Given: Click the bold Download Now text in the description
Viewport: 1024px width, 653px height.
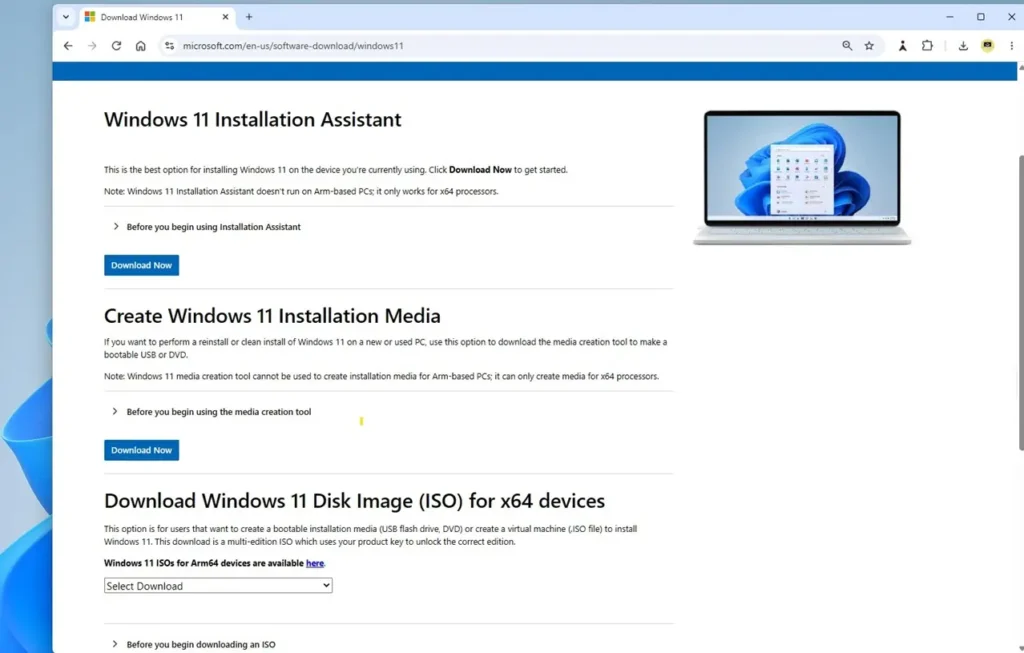Looking at the screenshot, I should [480, 170].
